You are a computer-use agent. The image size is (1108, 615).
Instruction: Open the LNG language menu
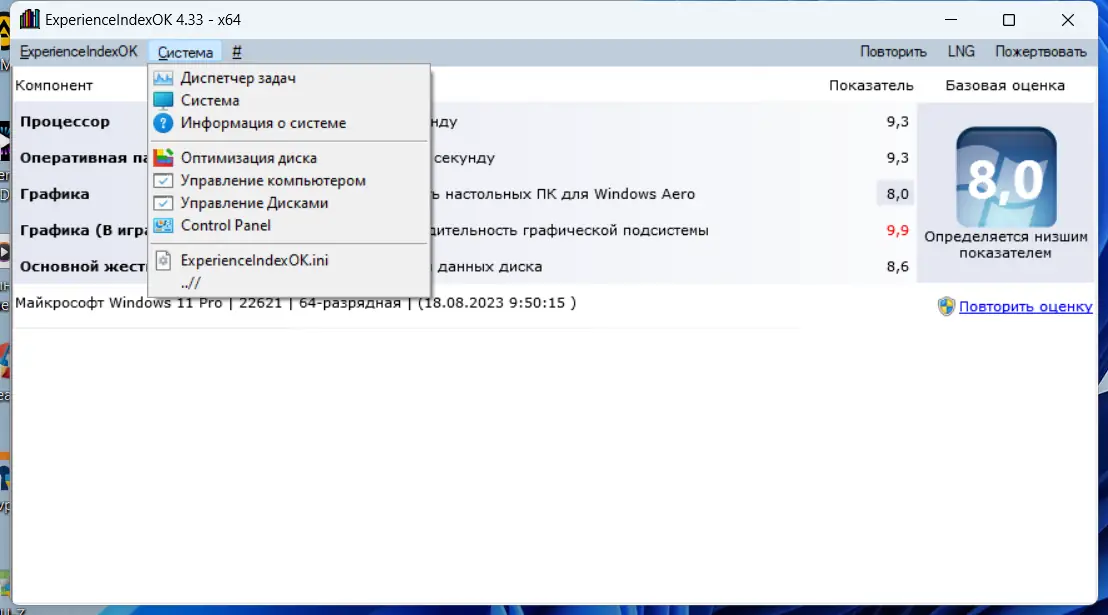point(961,52)
